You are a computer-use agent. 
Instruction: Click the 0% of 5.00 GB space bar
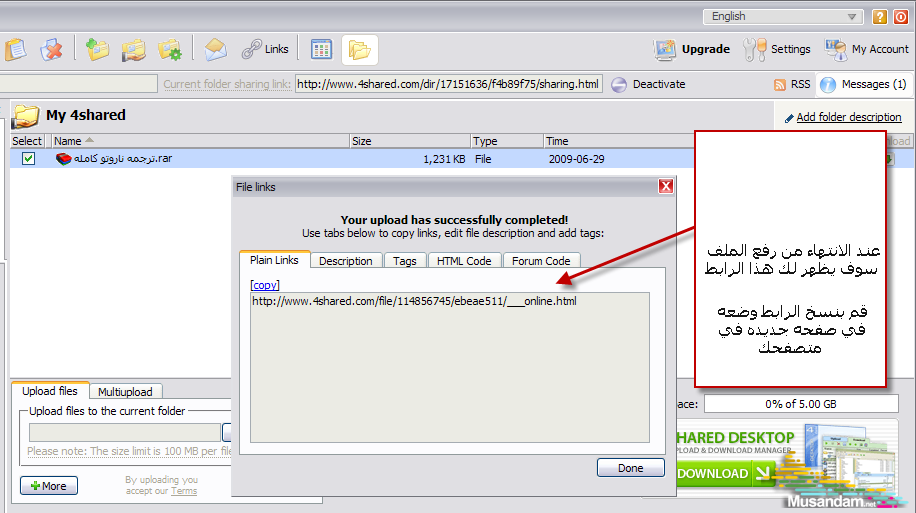pos(800,404)
